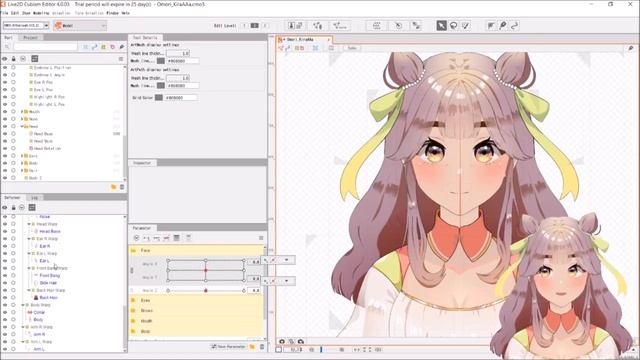Click the pen icon in Part panel toolbar
640x360 pixels.
point(122,47)
